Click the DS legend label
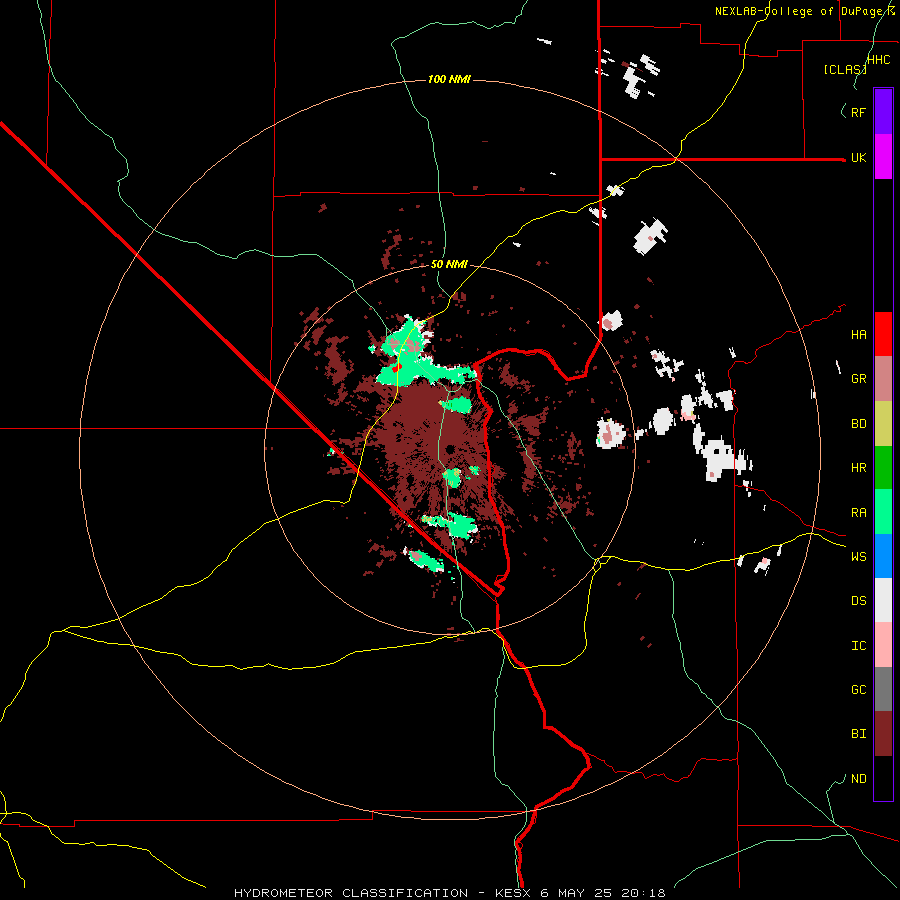Screen dimensions: 900x900 click(858, 601)
